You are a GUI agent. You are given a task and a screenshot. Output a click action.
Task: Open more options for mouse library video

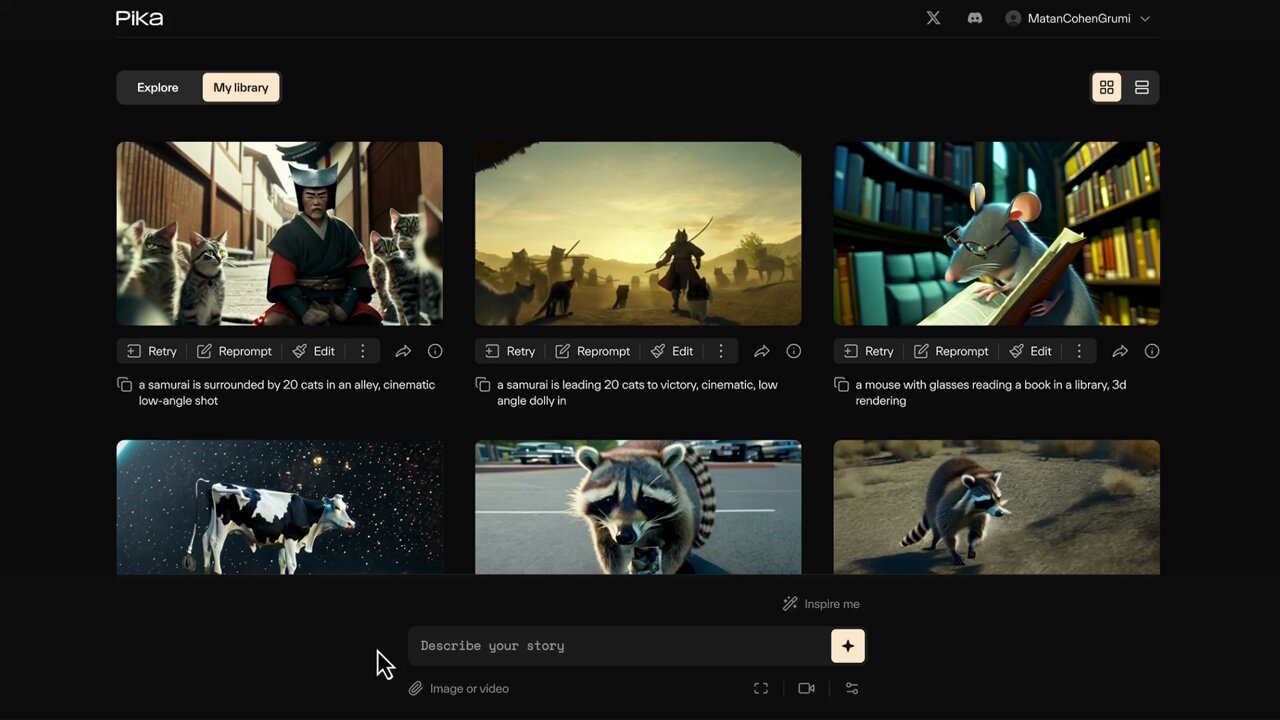coord(1079,351)
